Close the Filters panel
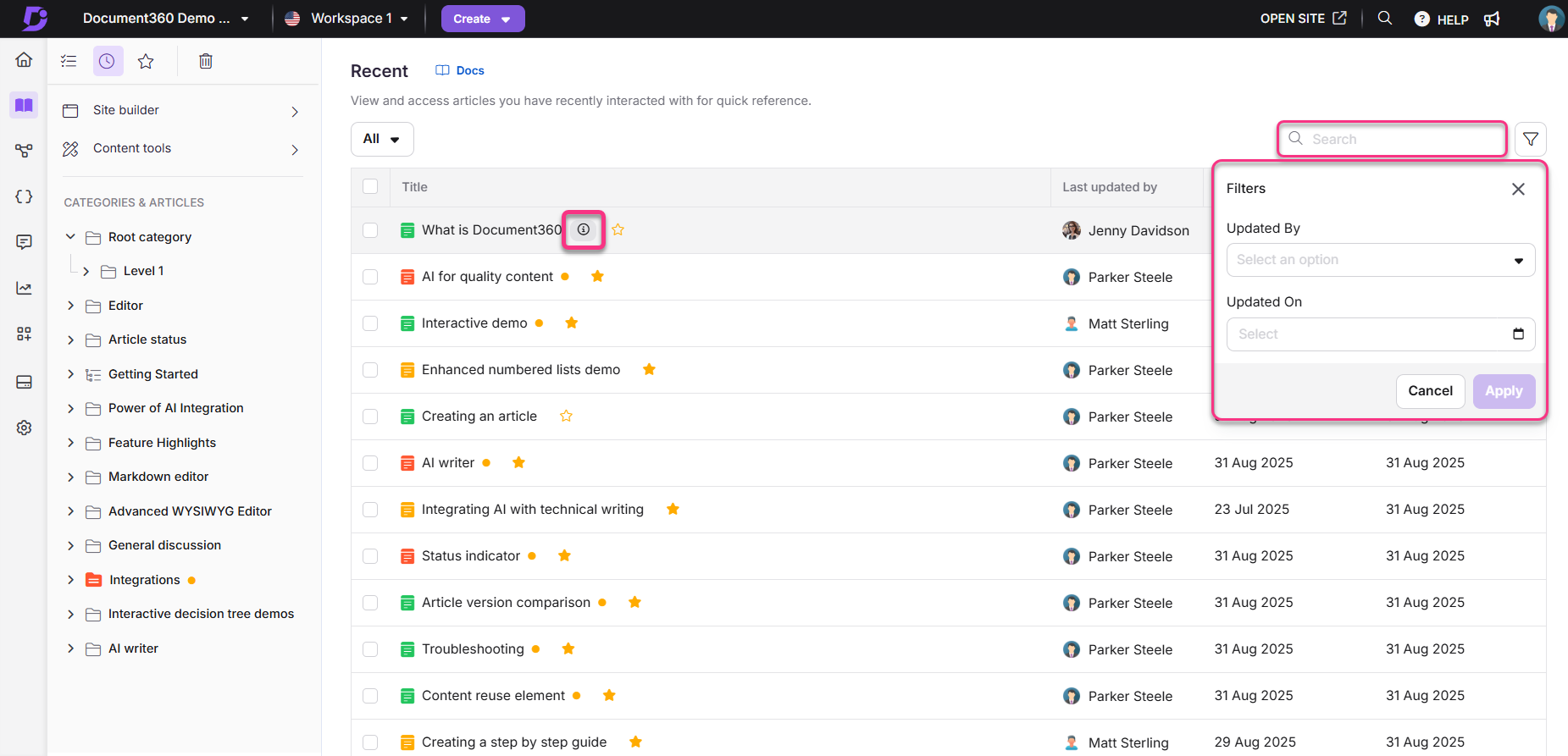 (x=1518, y=189)
